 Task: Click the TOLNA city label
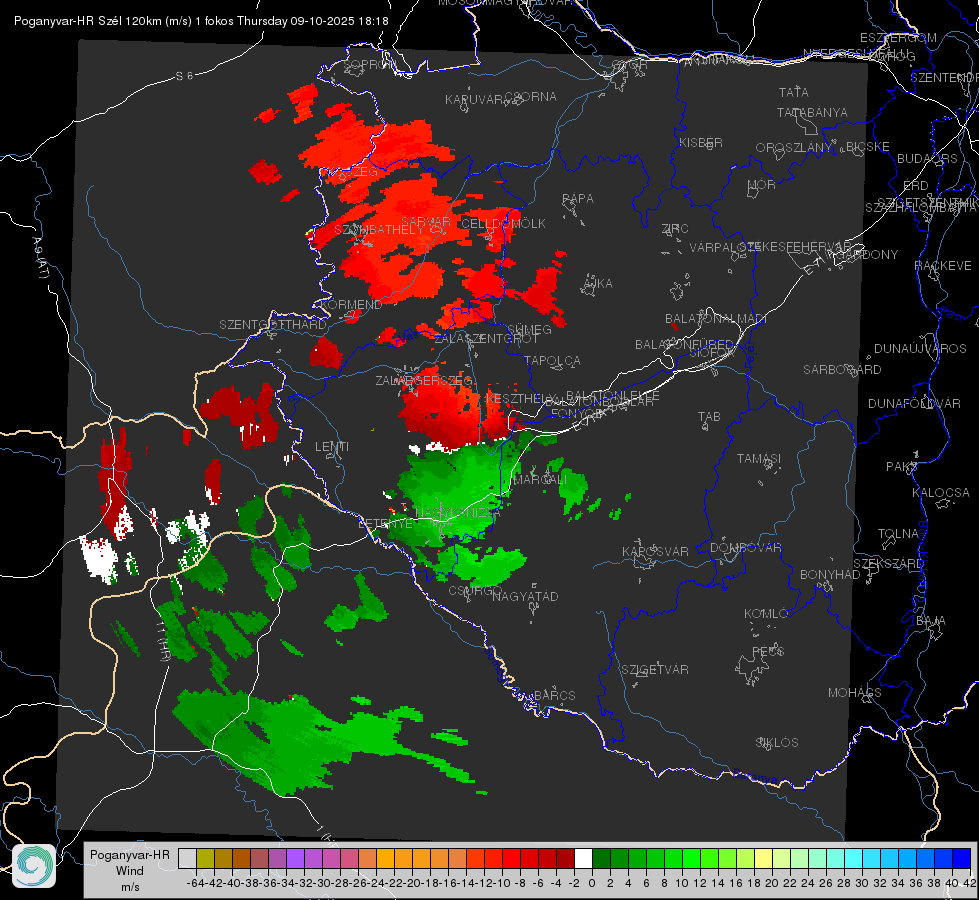[x=898, y=533]
